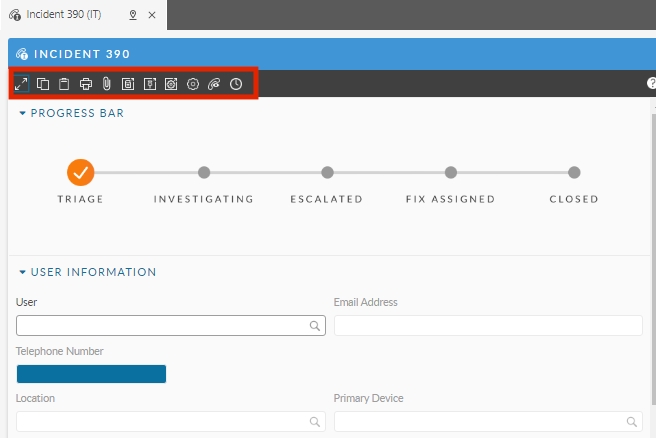
Task: Click the copy icon in toolbar
Action: click(43, 84)
